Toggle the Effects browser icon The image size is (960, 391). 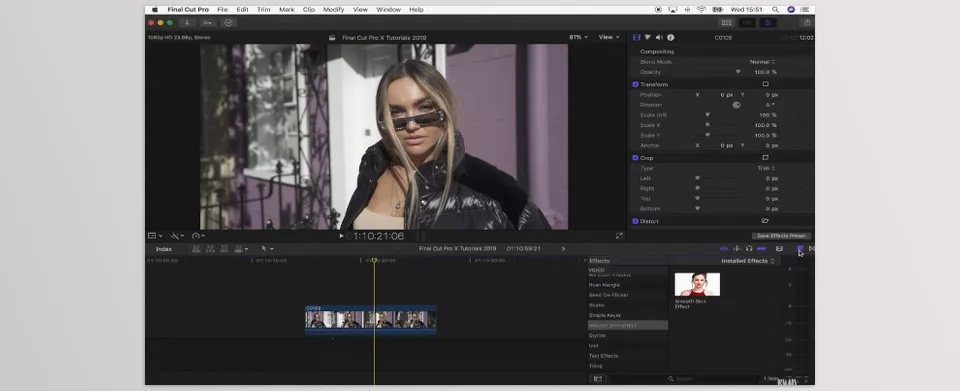[800, 248]
